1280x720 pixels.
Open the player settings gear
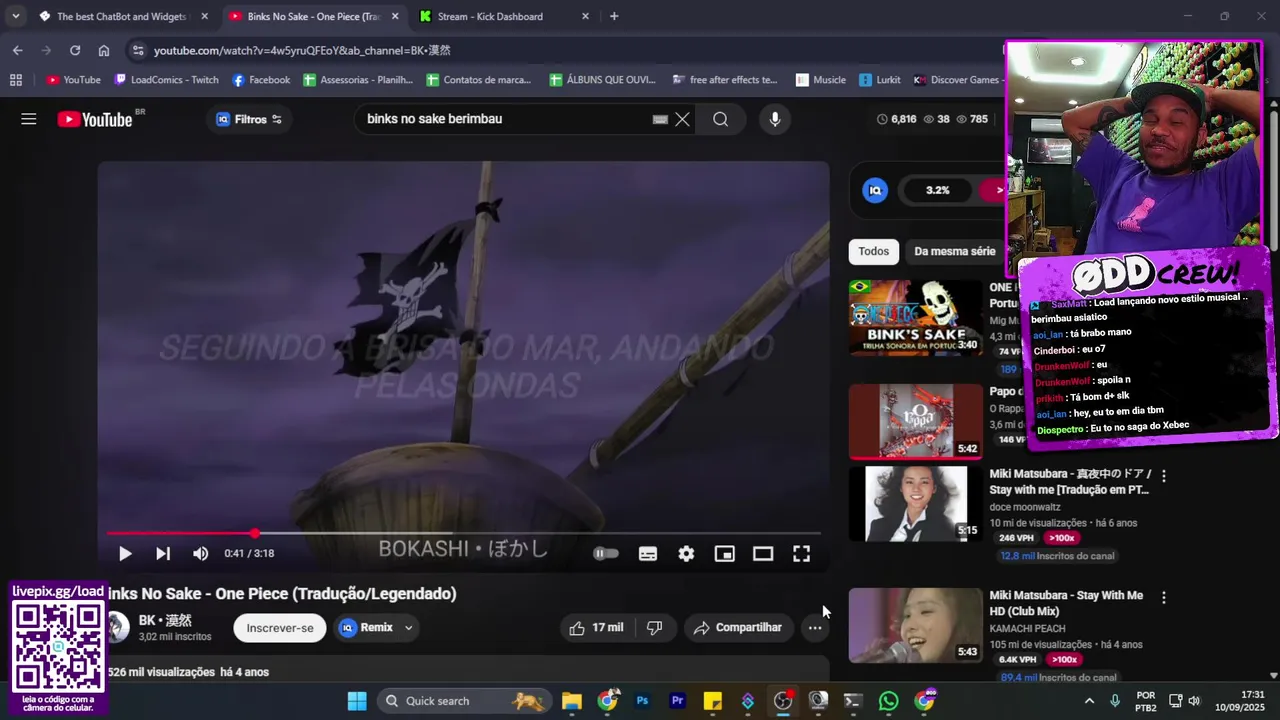point(686,553)
